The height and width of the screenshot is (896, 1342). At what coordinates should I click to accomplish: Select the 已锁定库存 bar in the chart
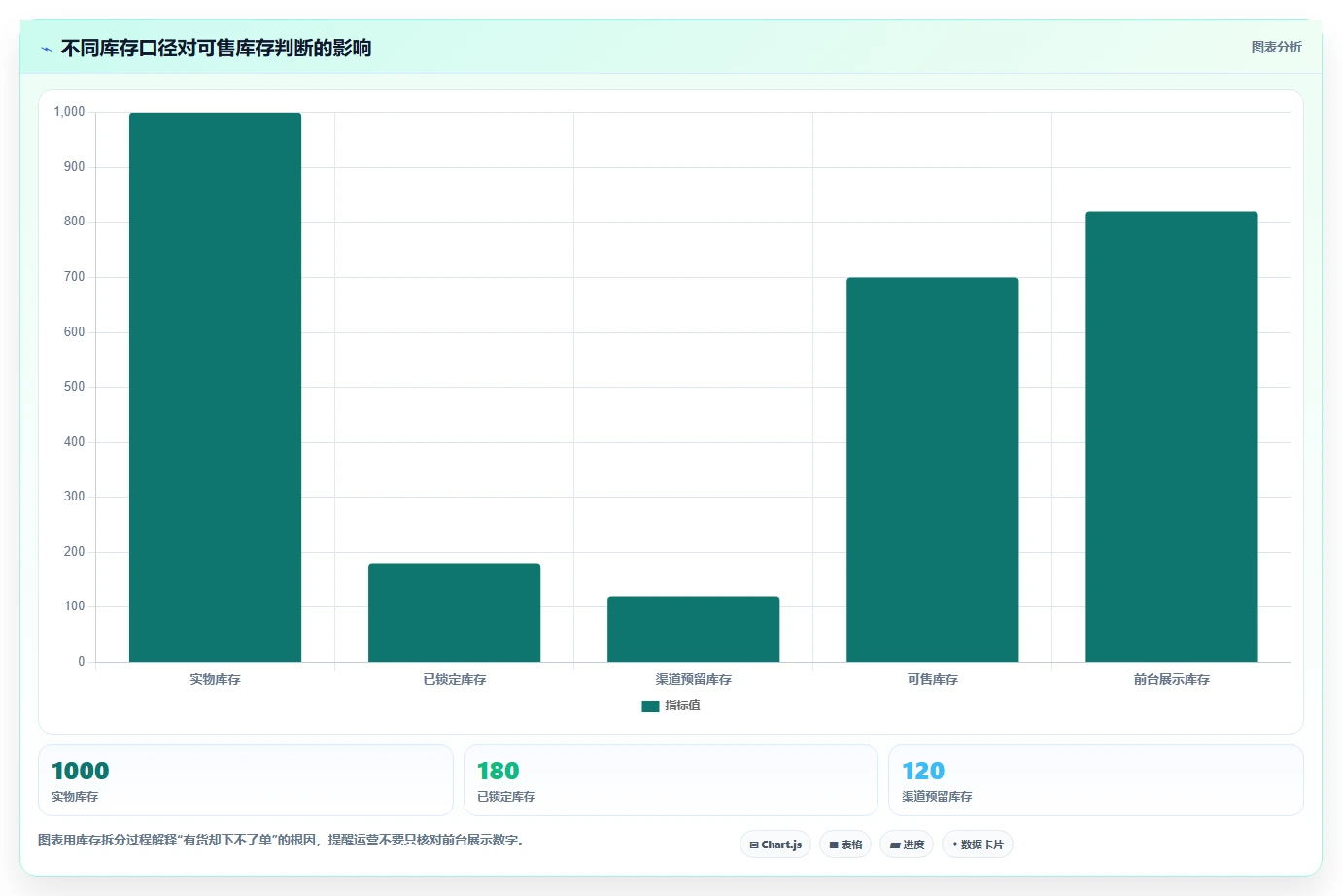[x=454, y=613]
